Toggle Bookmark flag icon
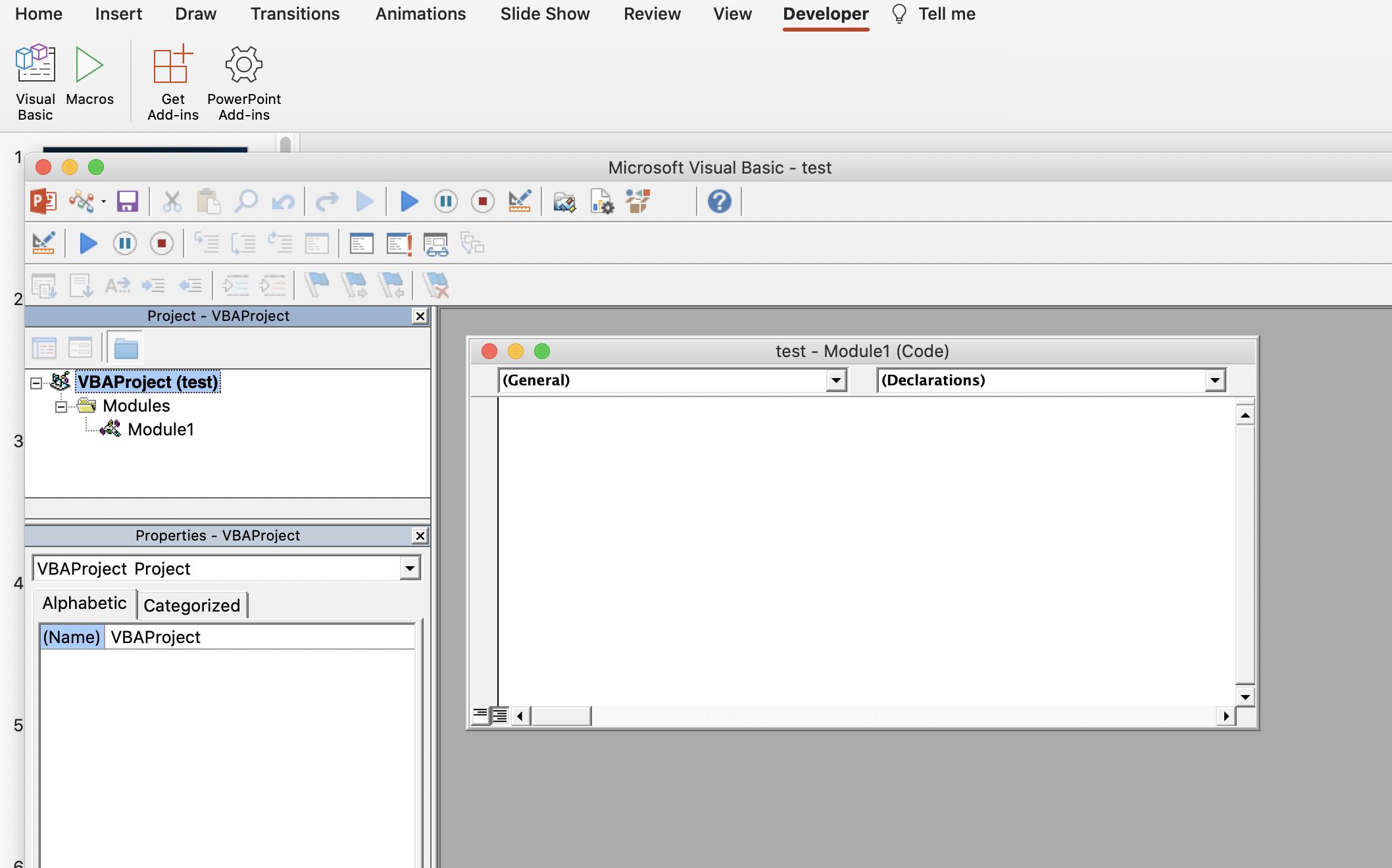Screen dimensions: 1392x868 pyautogui.click(x=316, y=285)
